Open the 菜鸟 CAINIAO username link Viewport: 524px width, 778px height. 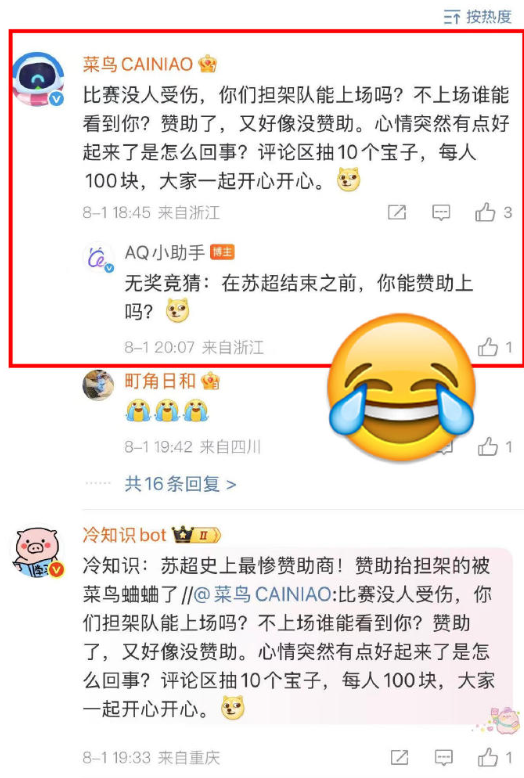(x=137, y=64)
